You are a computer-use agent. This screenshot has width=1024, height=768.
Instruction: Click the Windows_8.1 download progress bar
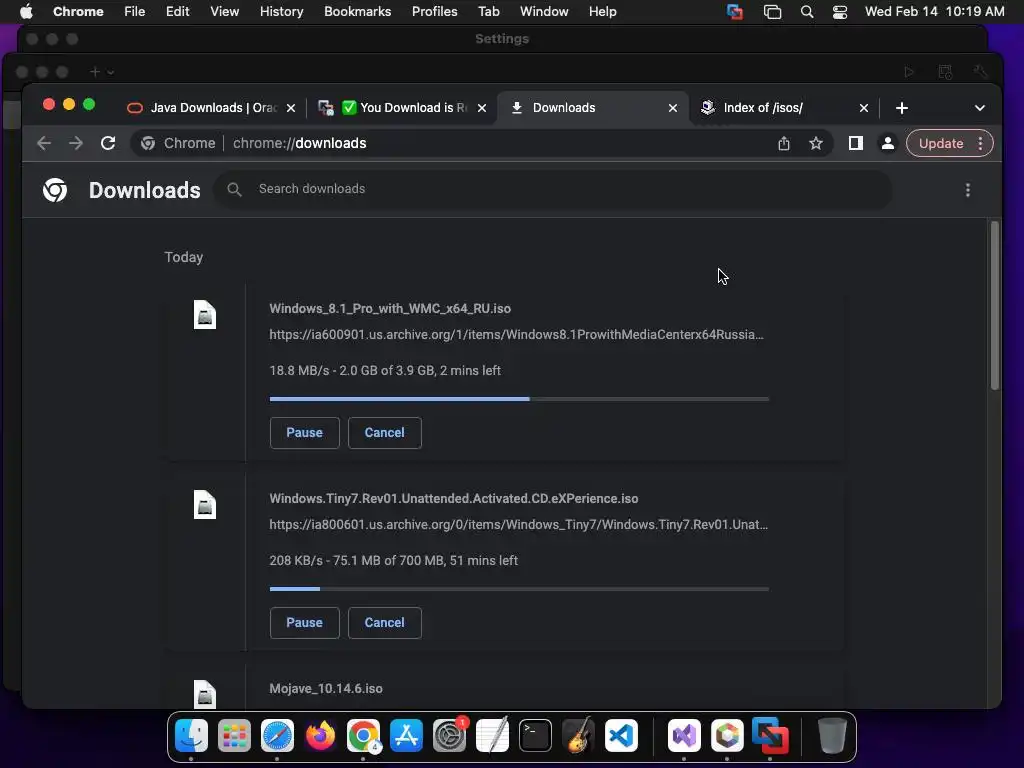tap(519, 398)
